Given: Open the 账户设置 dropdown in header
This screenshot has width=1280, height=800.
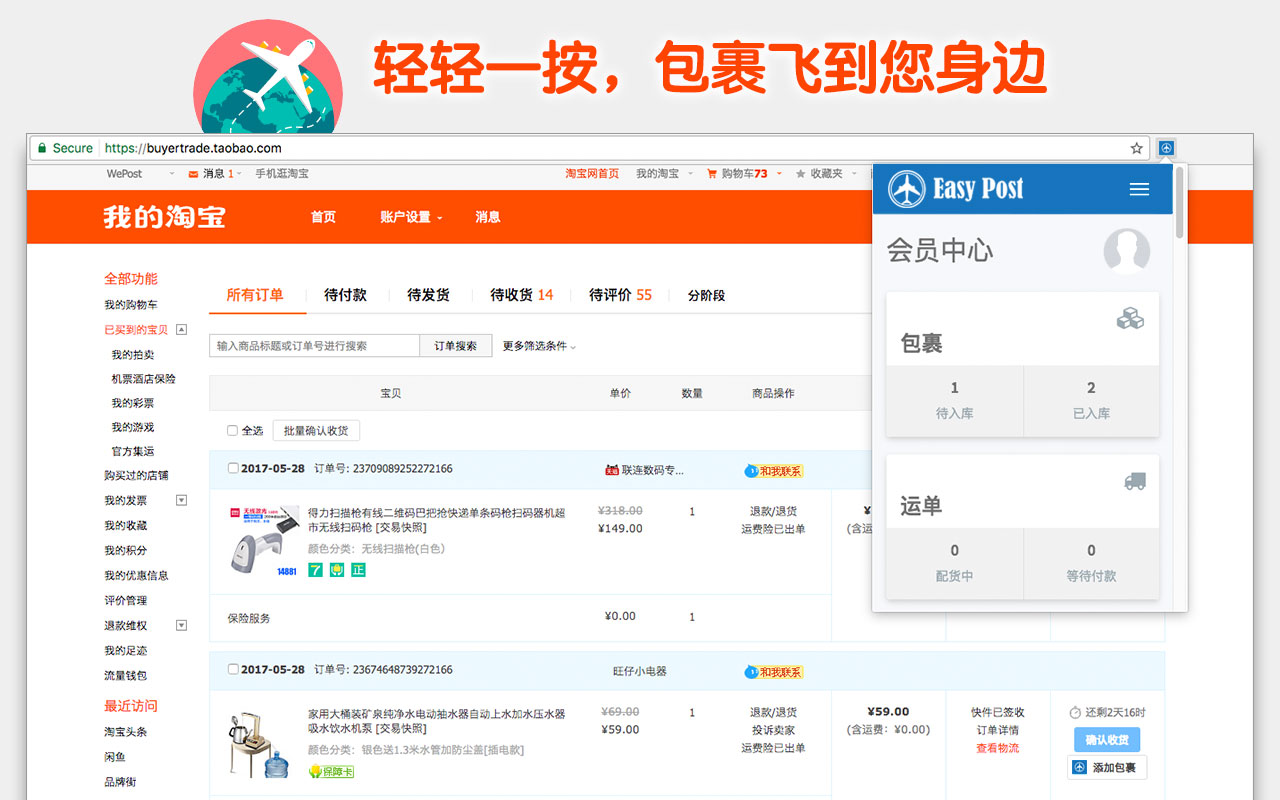Looking at the screenshot, I should click(x=411, y=217).
